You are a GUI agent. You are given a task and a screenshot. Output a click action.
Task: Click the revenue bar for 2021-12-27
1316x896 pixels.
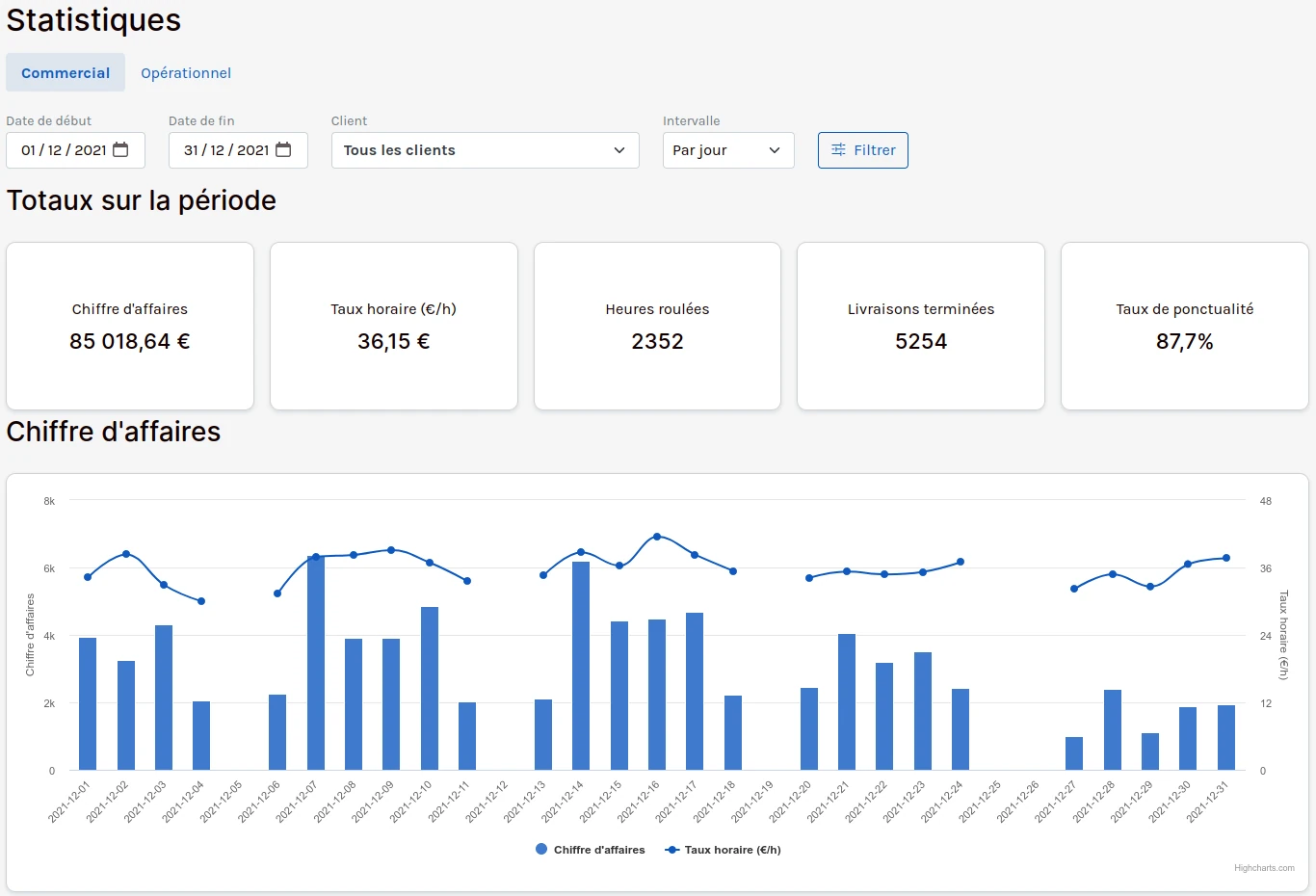pos(1074,753)
